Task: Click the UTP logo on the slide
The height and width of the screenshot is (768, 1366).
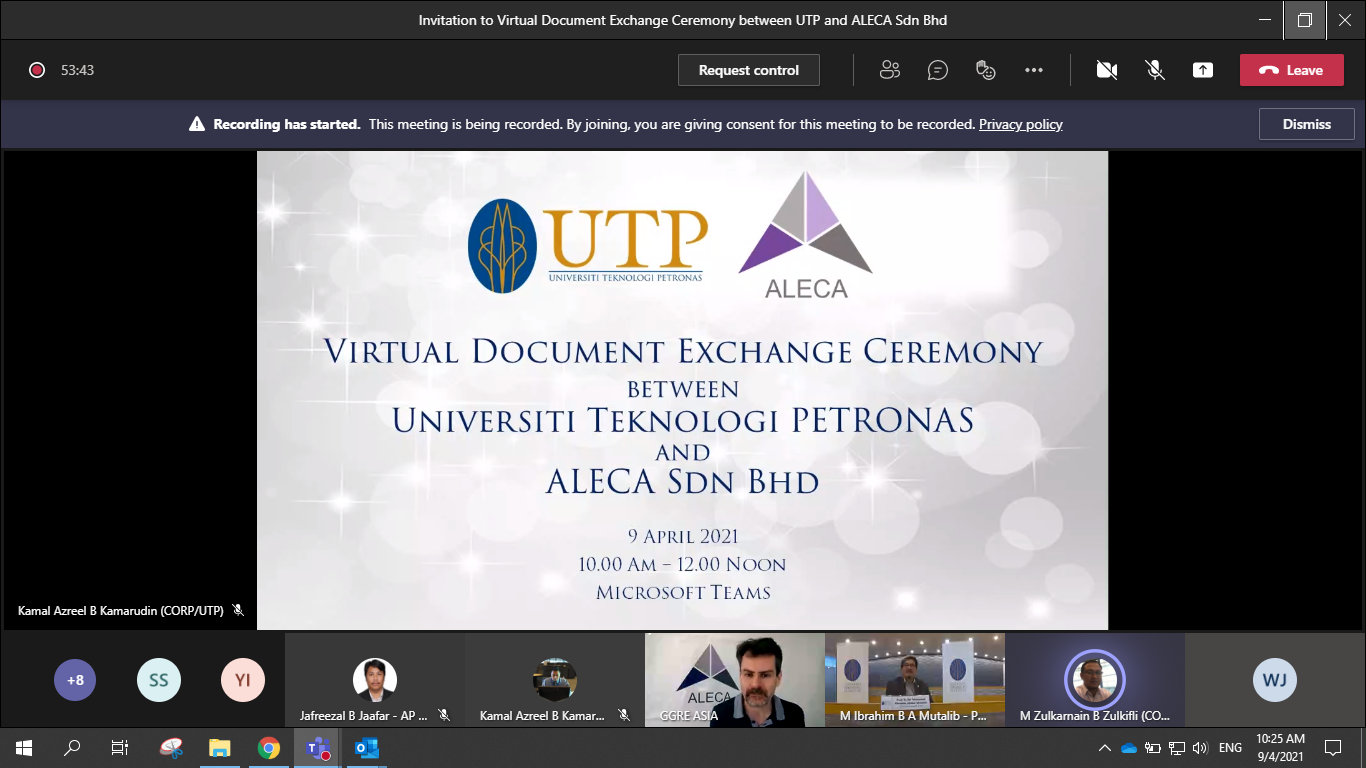Action: point(588,246)
